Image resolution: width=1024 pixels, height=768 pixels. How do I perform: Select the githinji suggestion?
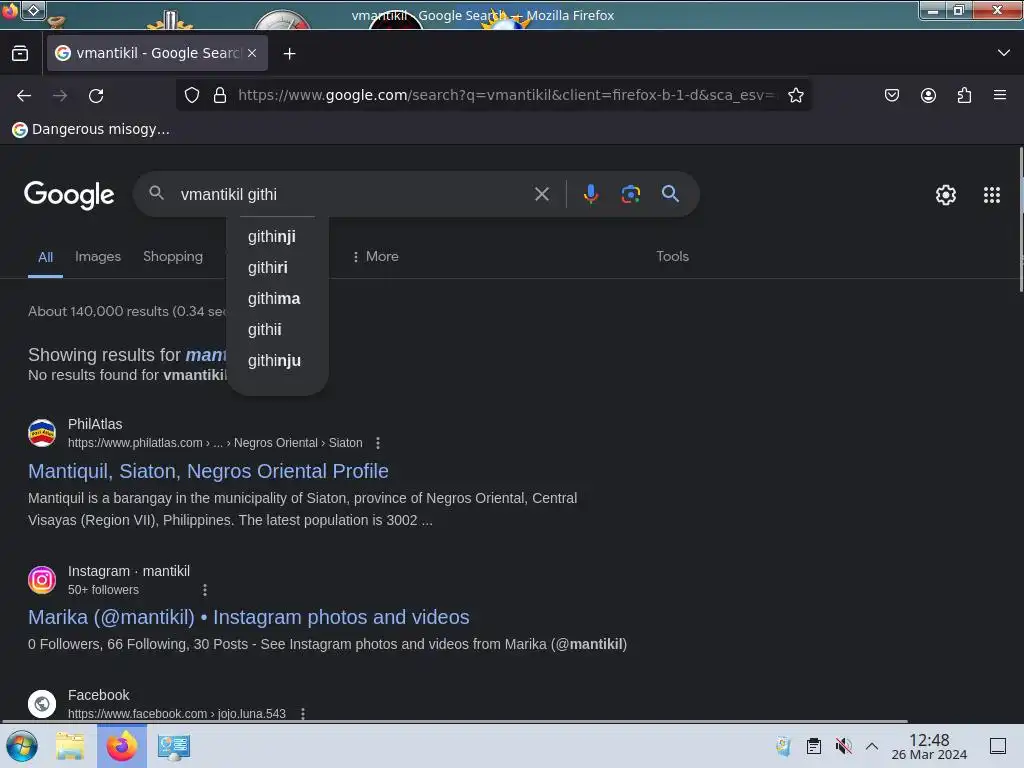(272, 236)
